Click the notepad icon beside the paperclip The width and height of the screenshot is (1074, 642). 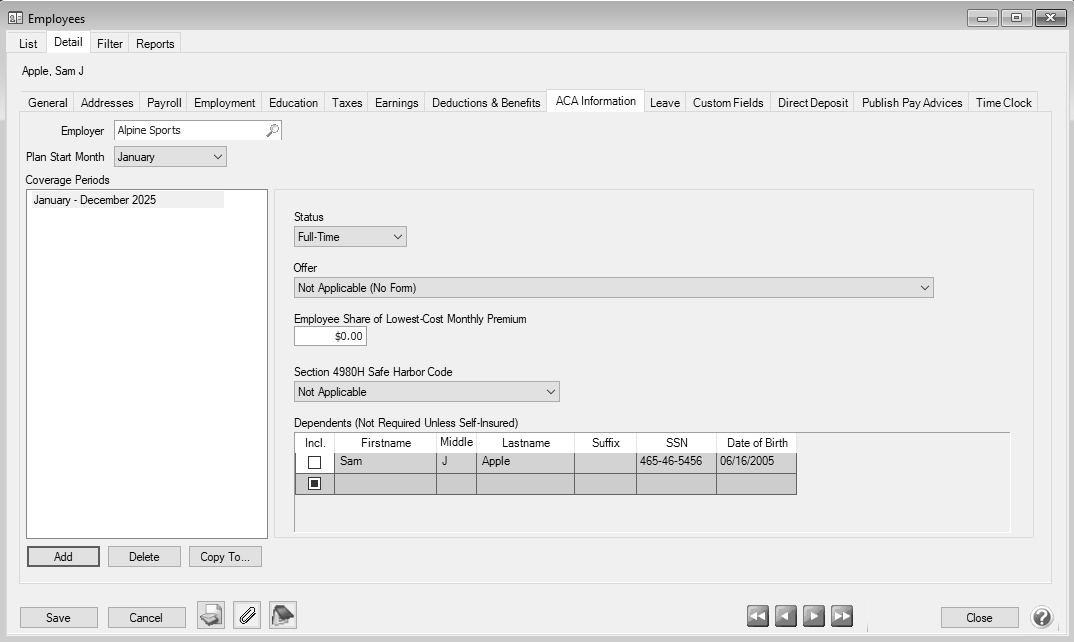[x=283, y=615]
